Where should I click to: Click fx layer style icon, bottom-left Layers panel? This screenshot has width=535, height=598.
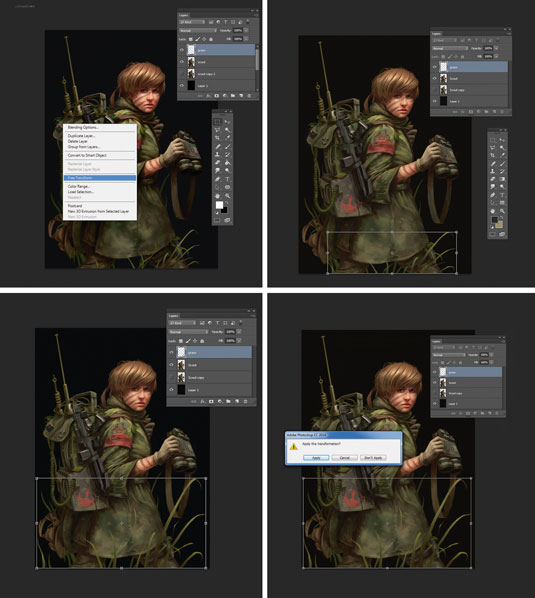(203, 401)
